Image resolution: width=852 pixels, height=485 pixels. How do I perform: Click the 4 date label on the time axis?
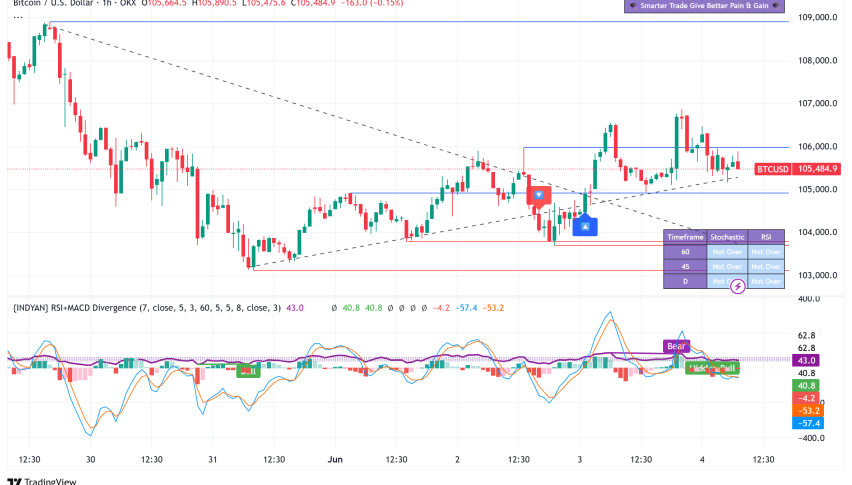coord(702,459)
